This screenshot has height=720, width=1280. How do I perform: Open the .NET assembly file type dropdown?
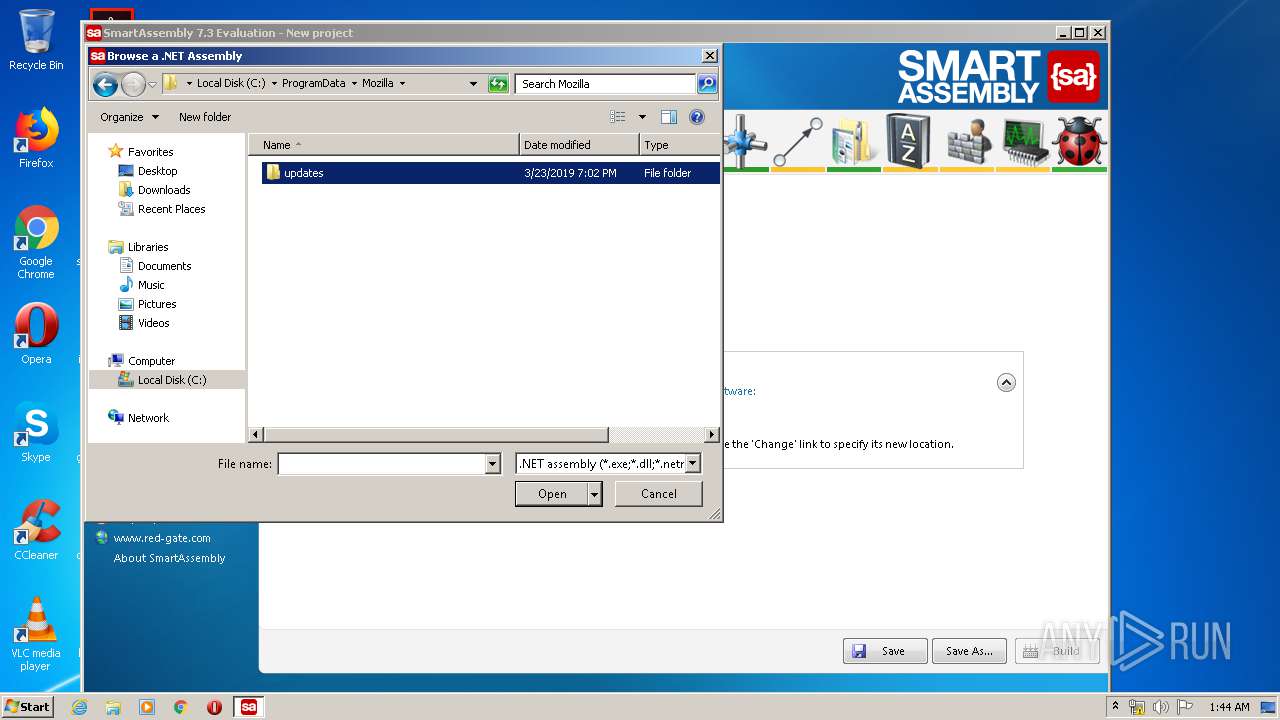click(x=692, y=464)
